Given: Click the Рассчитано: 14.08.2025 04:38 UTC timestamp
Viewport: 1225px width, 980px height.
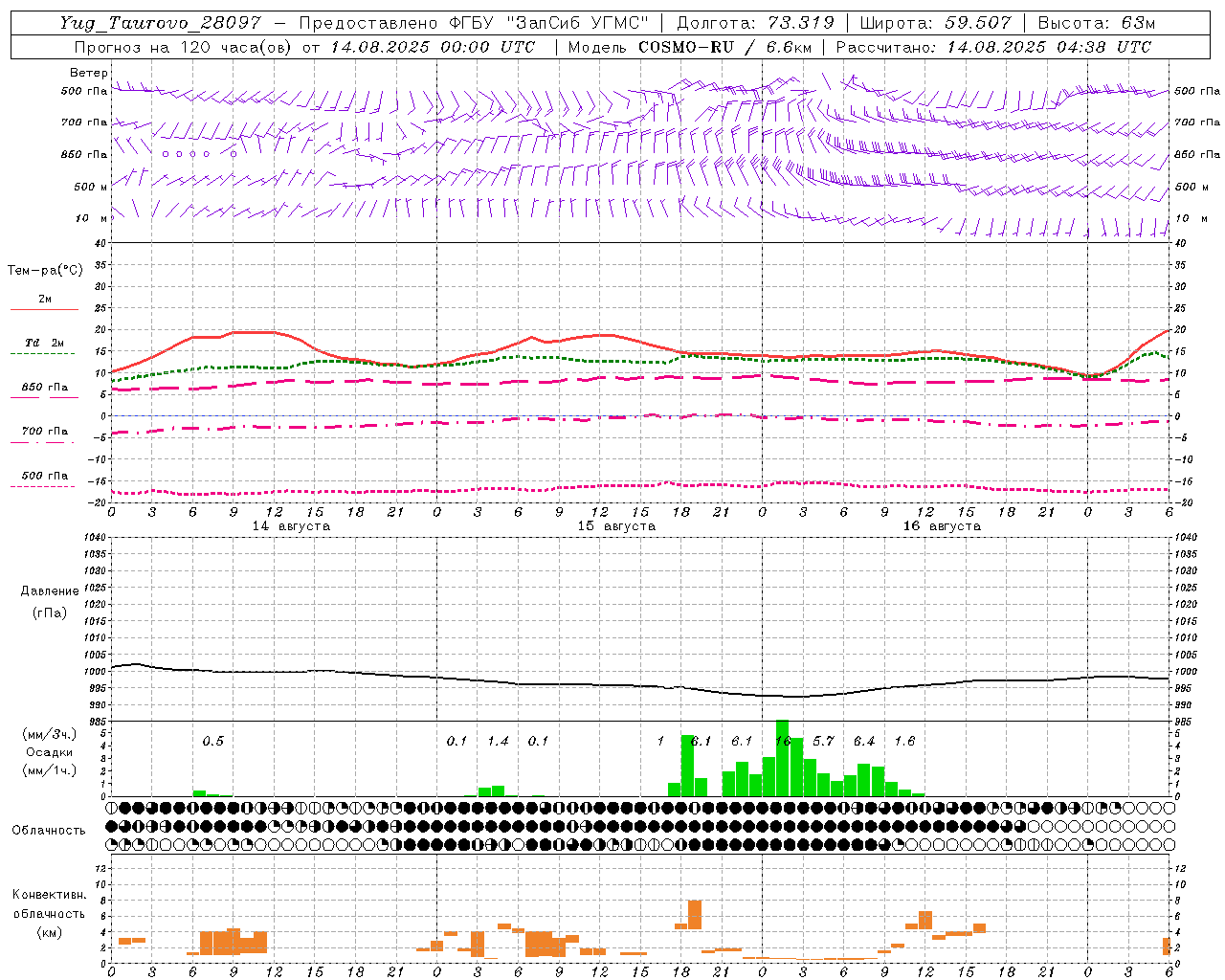Looking at the screenshot, I should [x=993, y=47].
